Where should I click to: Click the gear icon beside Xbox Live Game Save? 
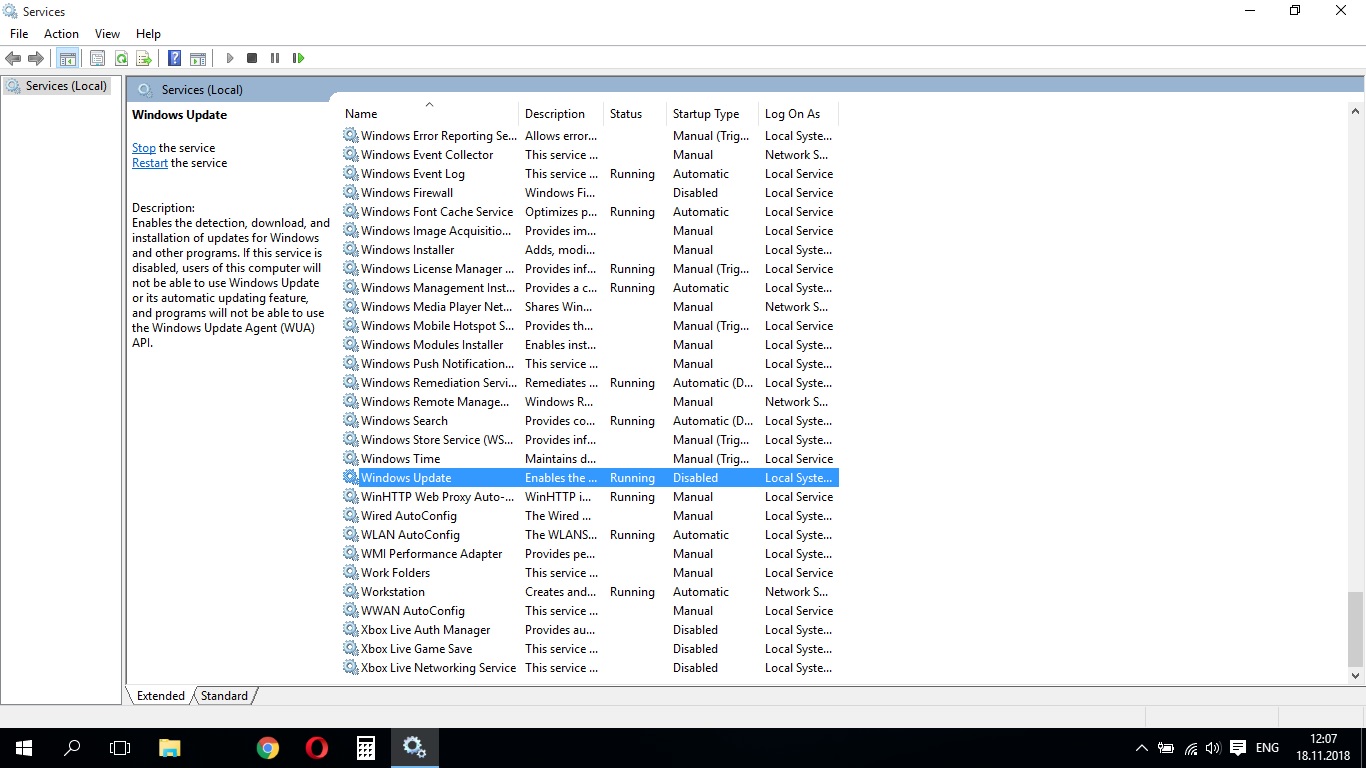click(x=351, y=649)
